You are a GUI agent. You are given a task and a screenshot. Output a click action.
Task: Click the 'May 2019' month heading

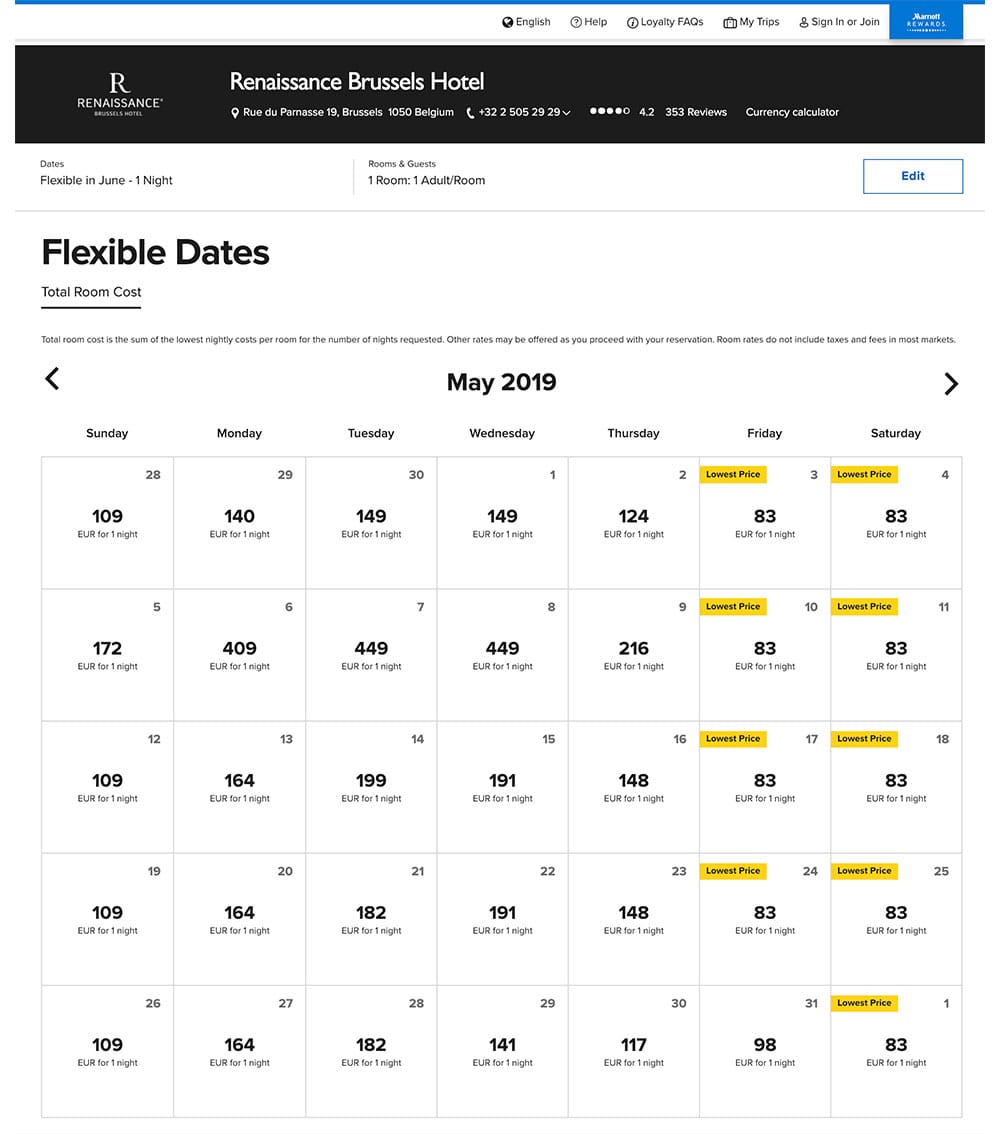pyautogui.click(x=501, y=382)
